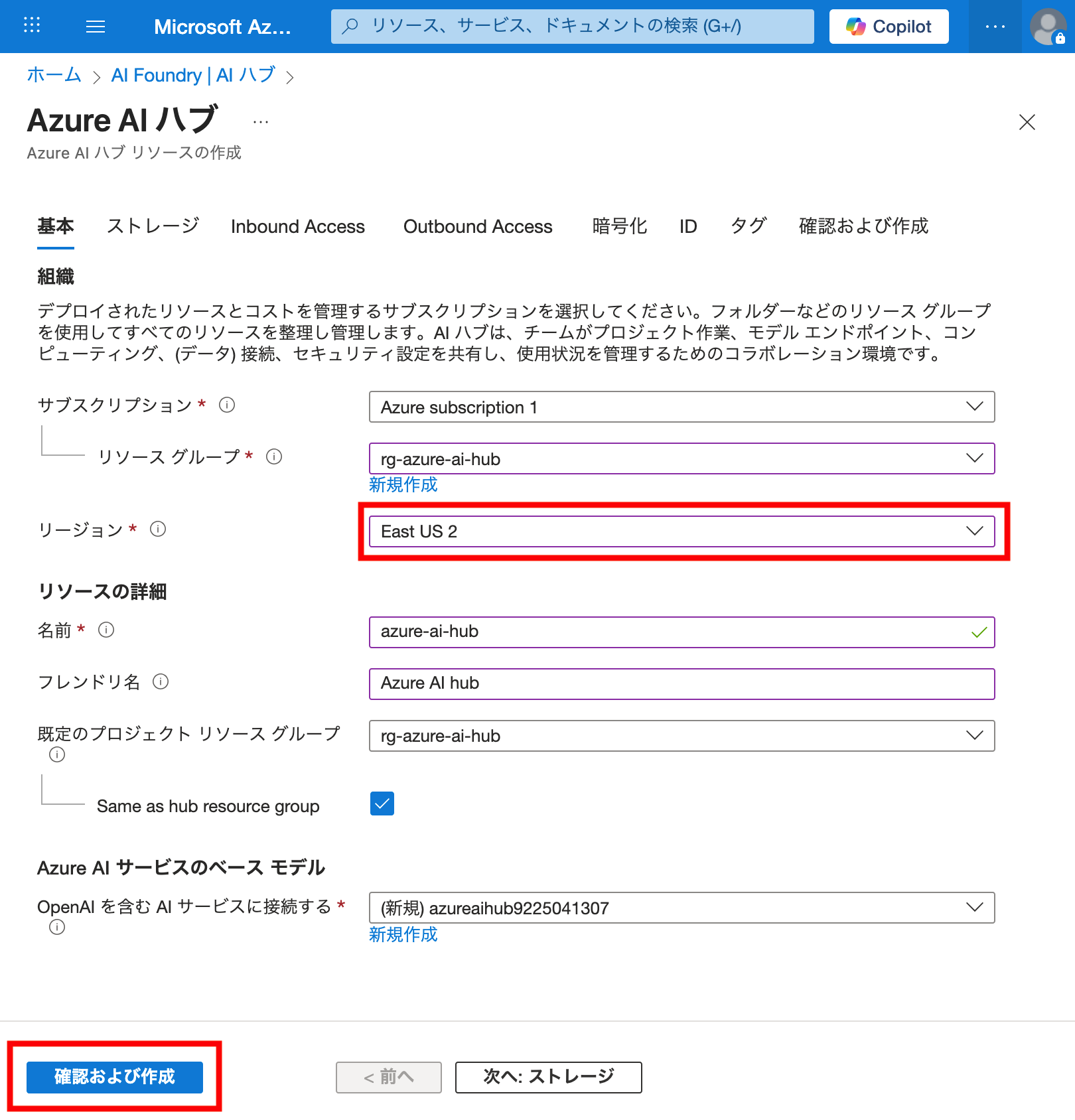The image size is (1075, 1120).
Task: Click the < 前へ button
Action: pyautogui.click(x=389, y=1077)
